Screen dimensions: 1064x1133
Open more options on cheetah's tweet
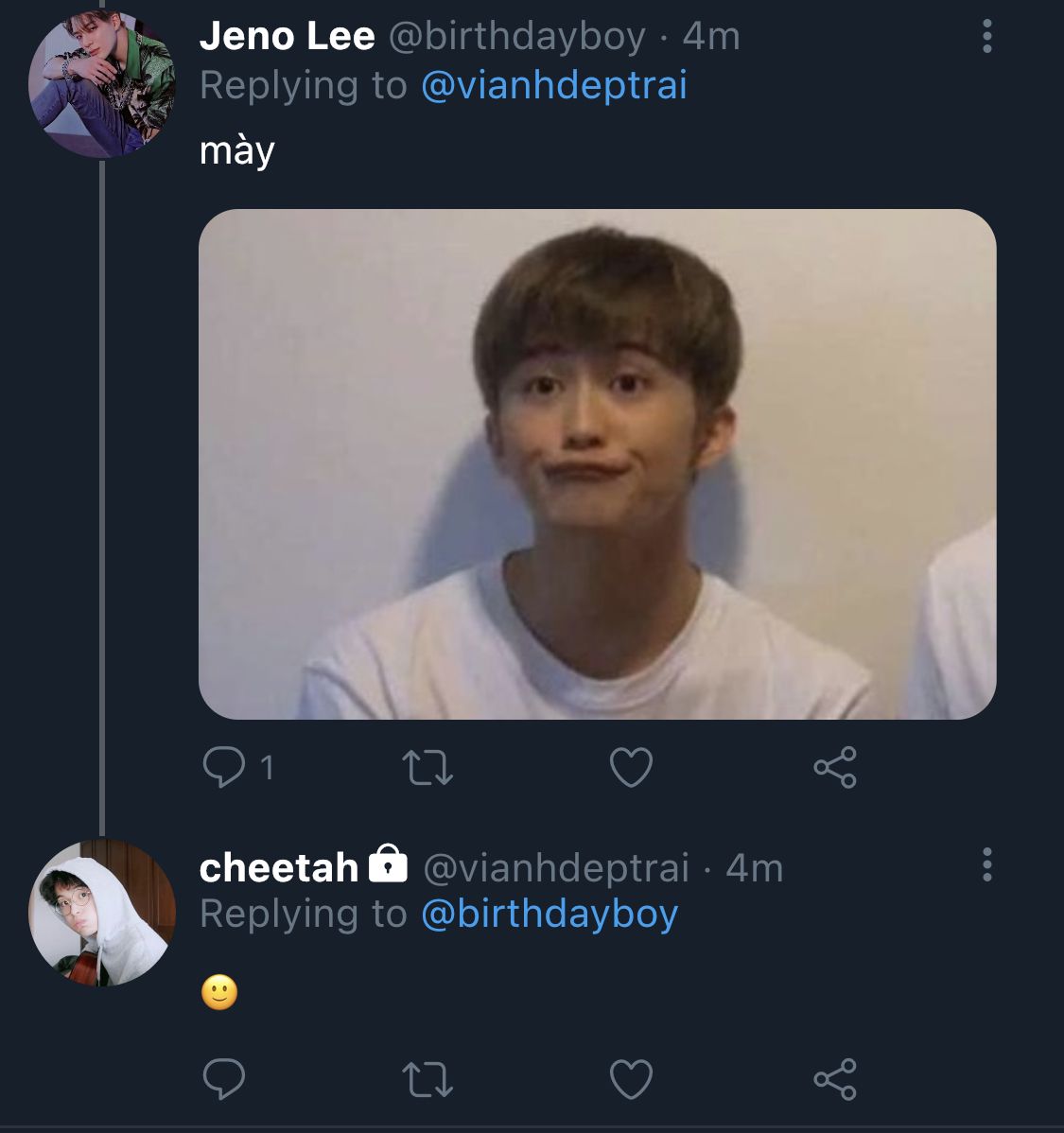987,864
